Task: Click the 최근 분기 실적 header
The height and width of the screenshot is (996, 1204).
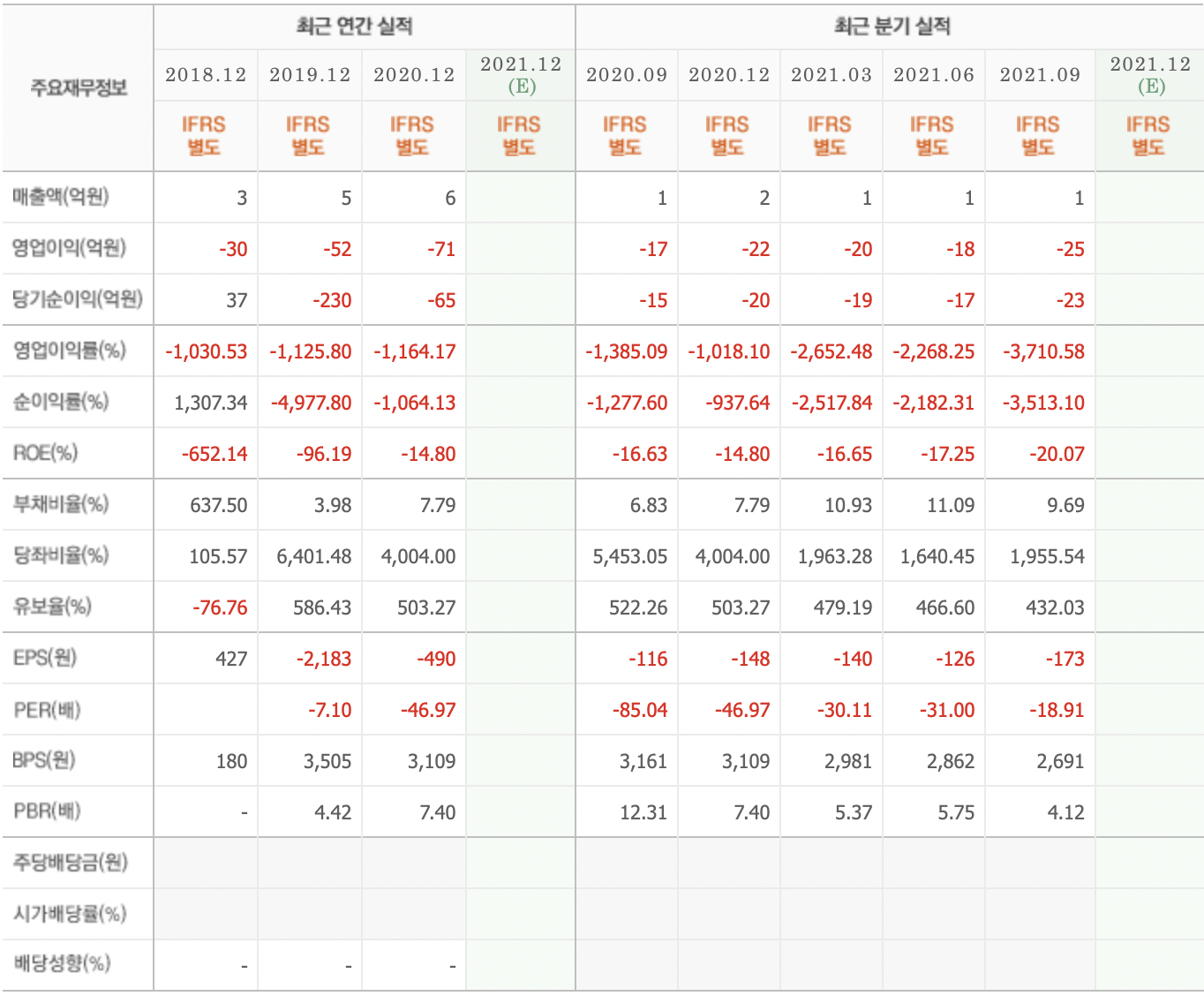Action: pyautogui.click(x=892, y=26)
